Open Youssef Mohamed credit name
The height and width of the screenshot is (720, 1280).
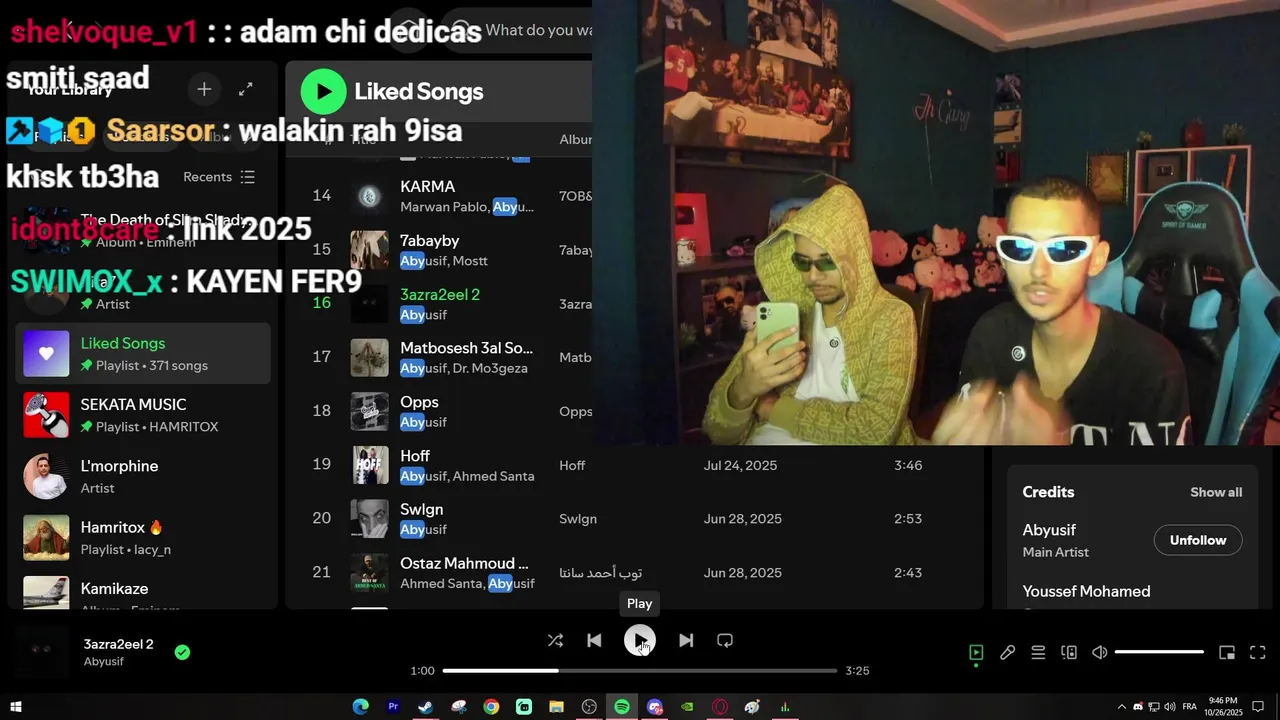tap(1086, 592)
